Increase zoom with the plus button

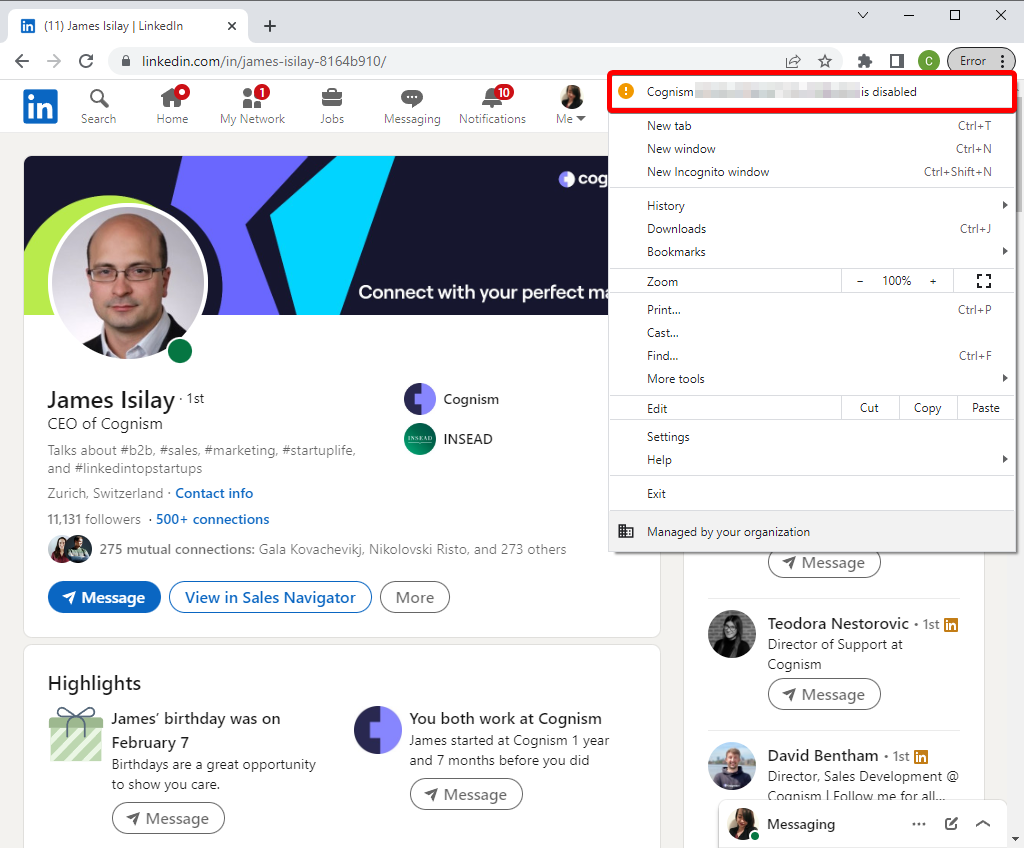[933, 281]
